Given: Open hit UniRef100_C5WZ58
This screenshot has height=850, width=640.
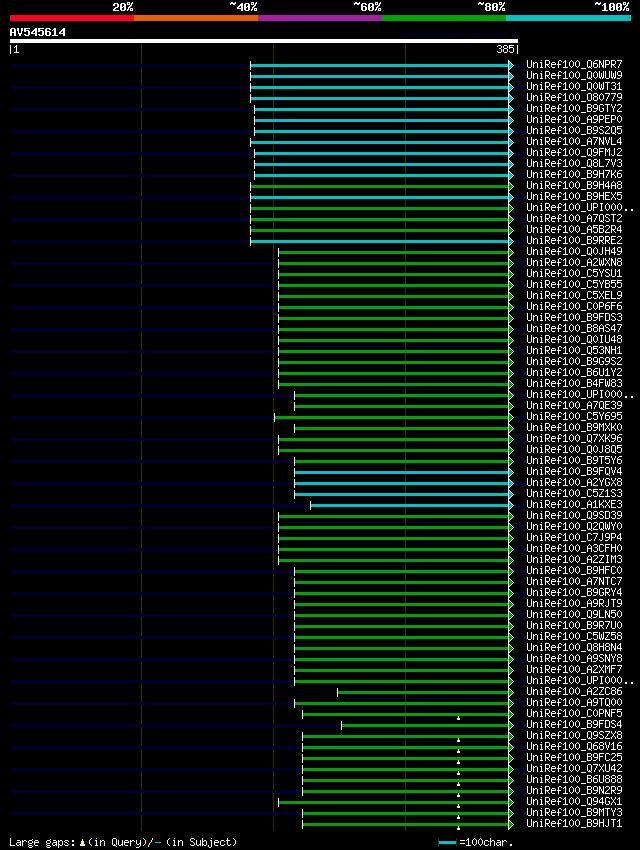Looking at the screenshot, I should (574, 636).
